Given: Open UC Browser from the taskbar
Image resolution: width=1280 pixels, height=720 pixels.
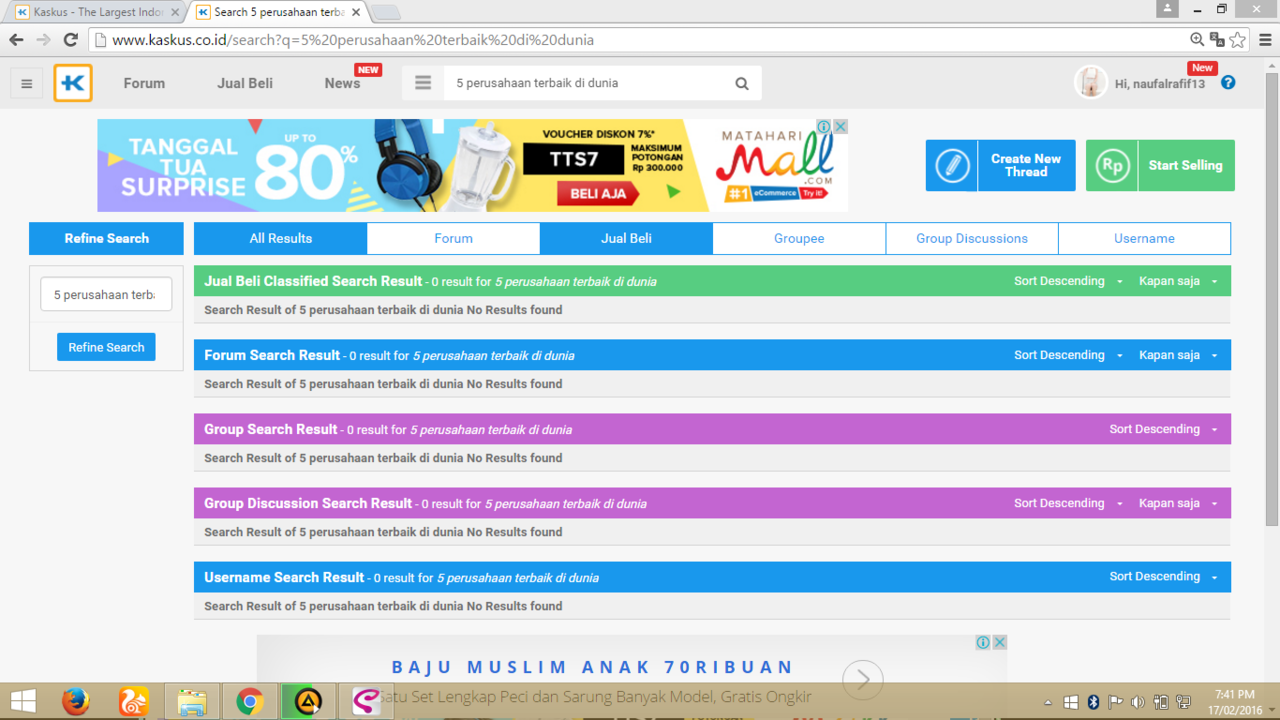Looking at the screenshot, I should pos(134,702).
